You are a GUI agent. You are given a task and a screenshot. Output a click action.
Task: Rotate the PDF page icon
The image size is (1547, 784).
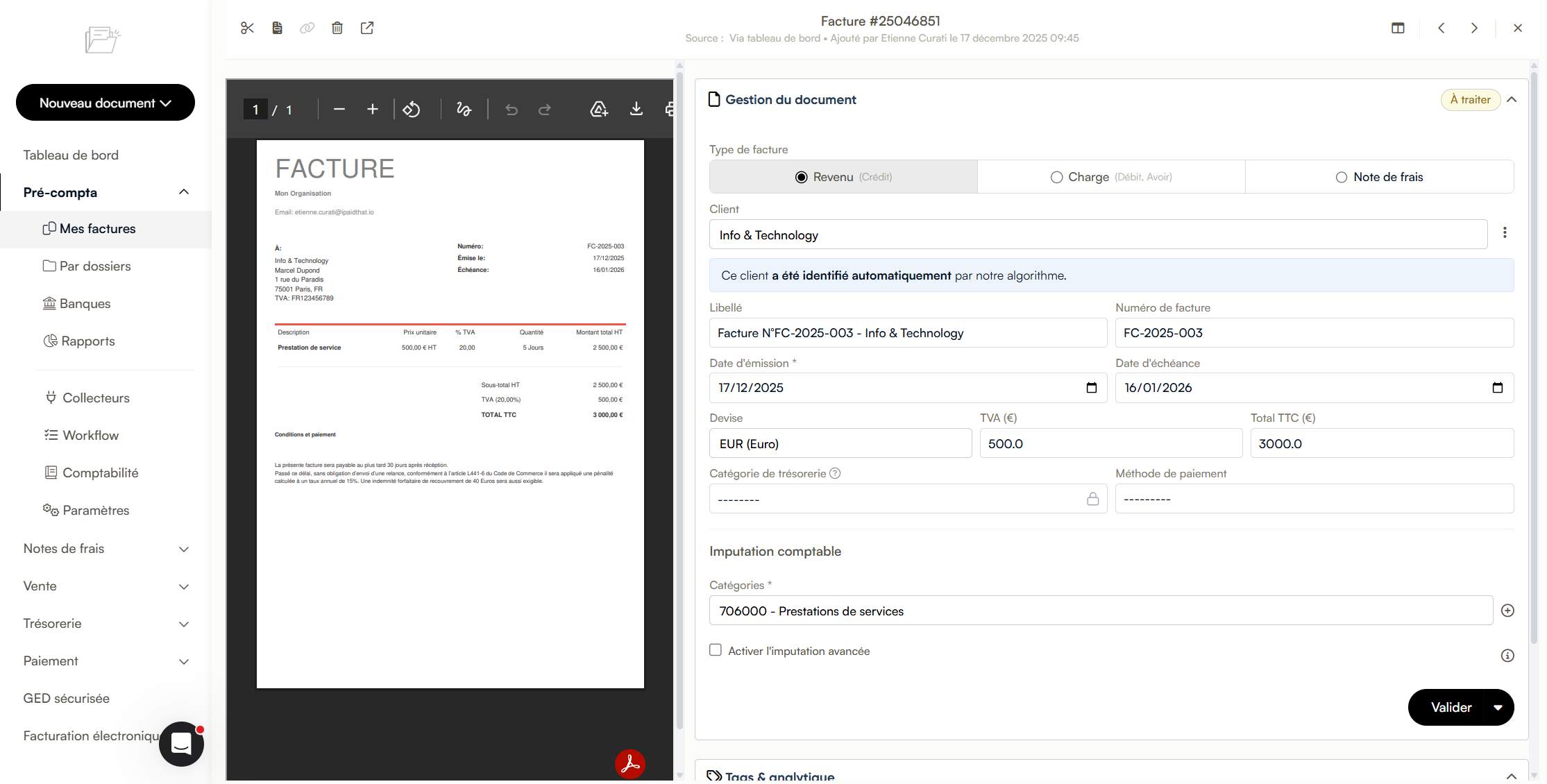pos(412,110)
